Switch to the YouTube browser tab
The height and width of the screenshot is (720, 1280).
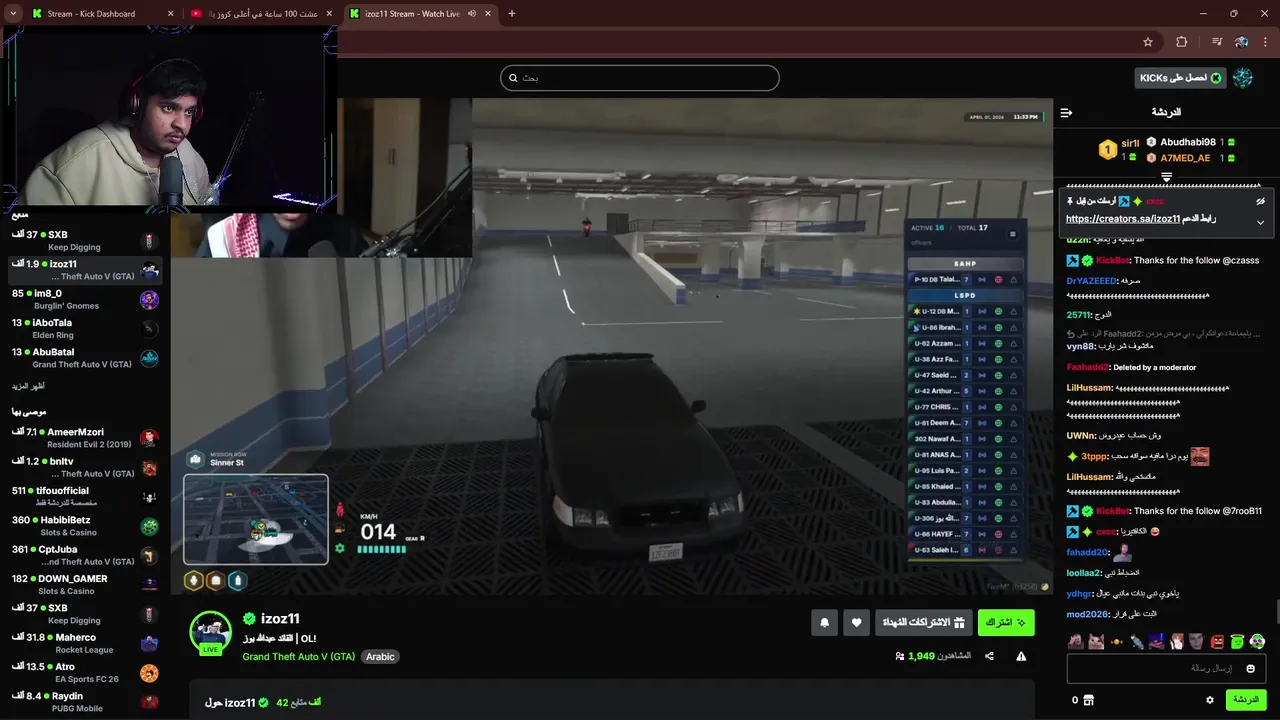[x=262, y=14]
